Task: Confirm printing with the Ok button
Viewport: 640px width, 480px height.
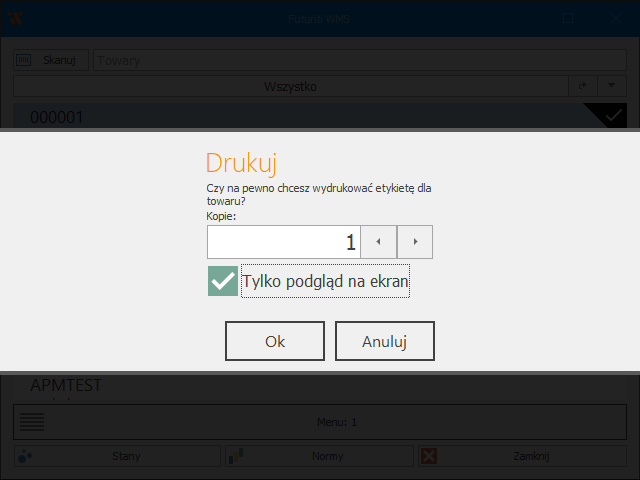Action: (x=275, y=341)
